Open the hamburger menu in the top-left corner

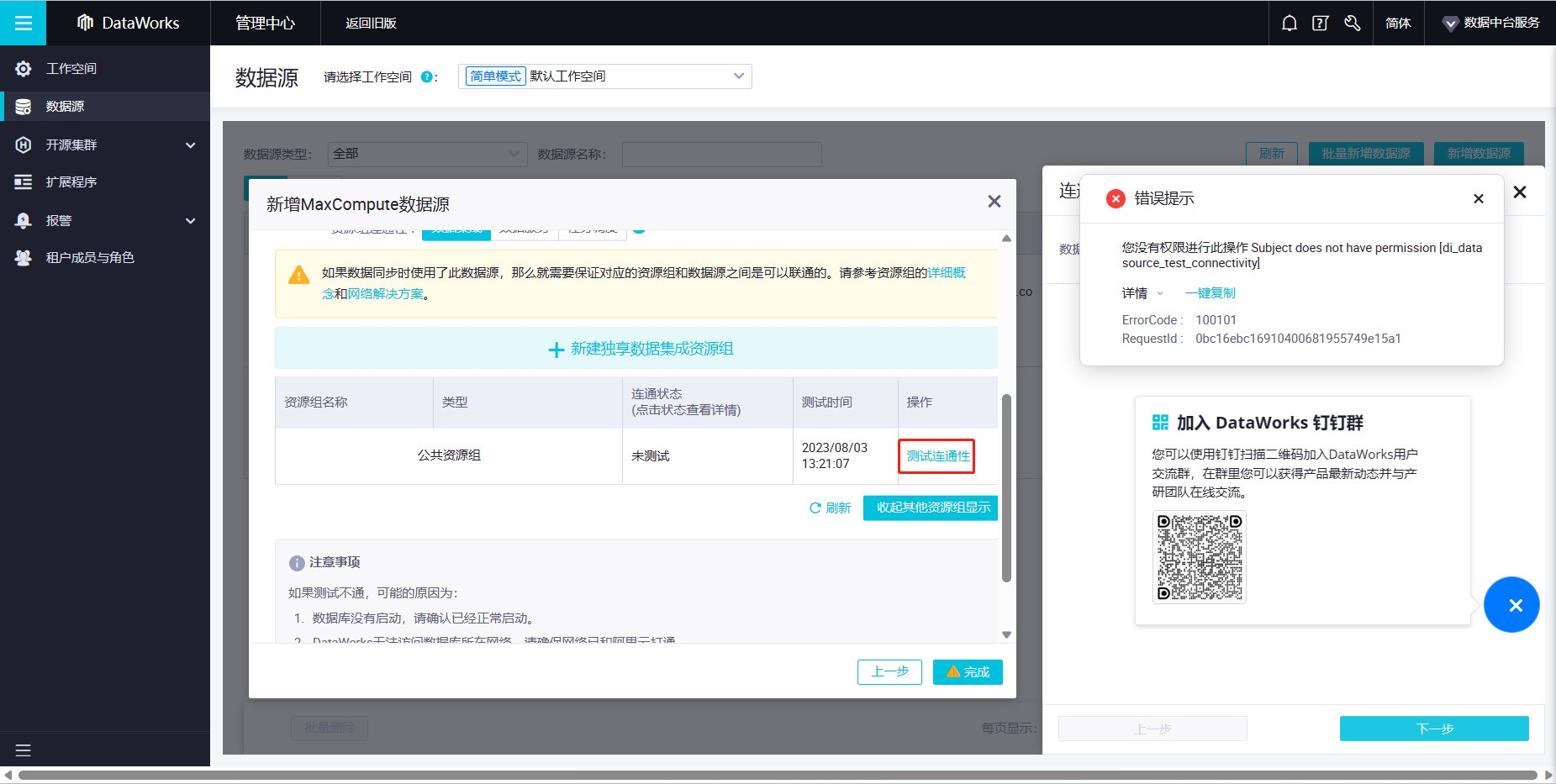(x=24, y=23)
